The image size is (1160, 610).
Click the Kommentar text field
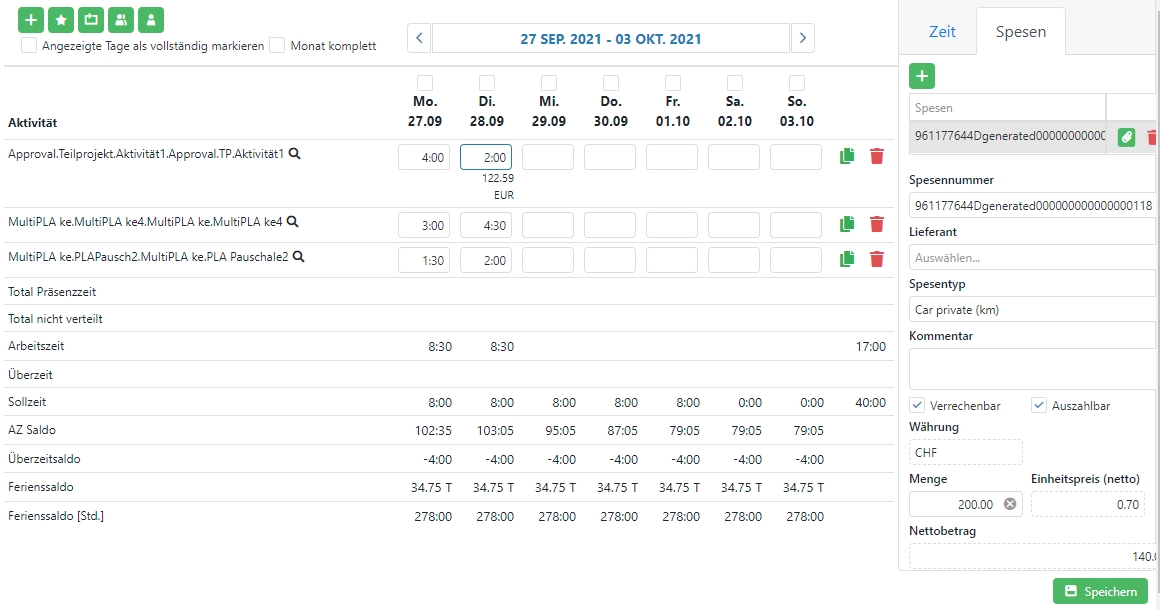(x=1032, y=369)
